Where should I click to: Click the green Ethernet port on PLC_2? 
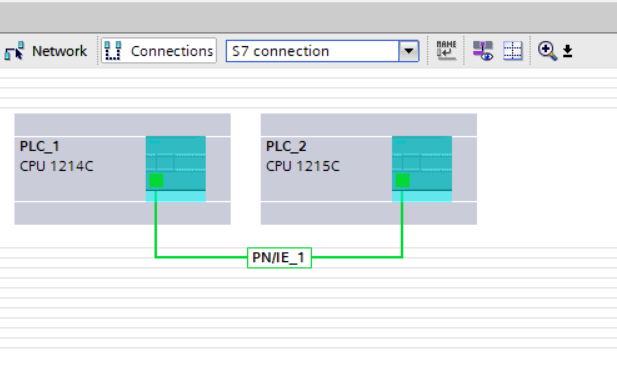[x=403, y=181]
